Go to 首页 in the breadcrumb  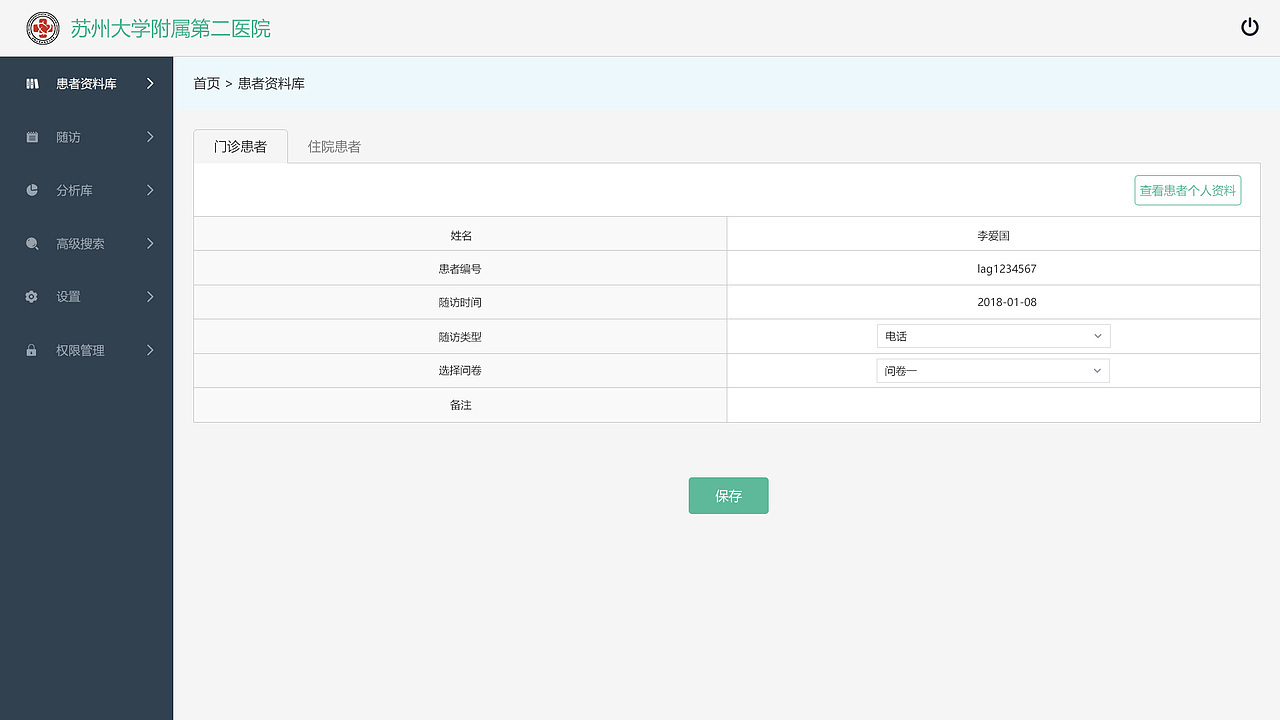coord(207,83)
